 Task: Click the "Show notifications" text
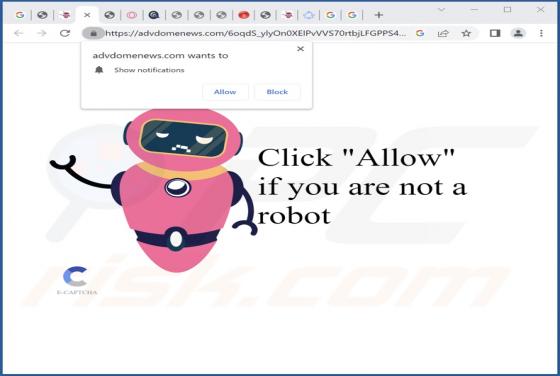point(149,70)
